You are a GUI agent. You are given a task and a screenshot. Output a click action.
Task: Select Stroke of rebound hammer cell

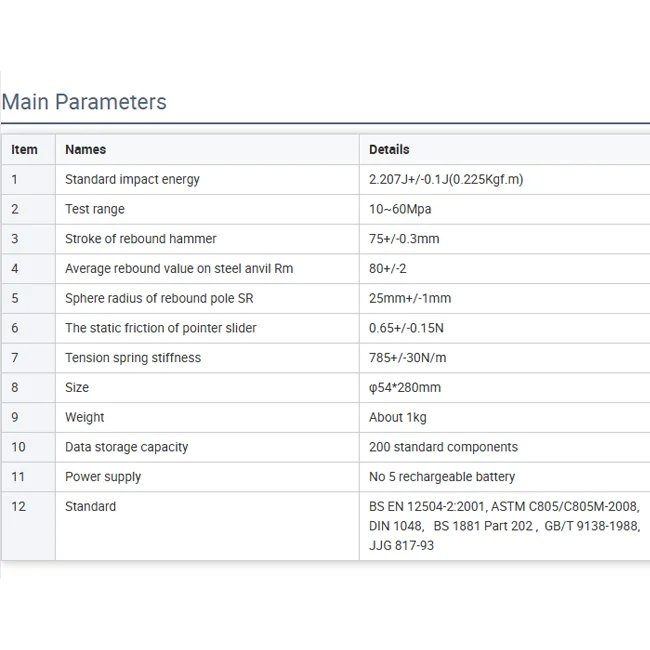140,239
